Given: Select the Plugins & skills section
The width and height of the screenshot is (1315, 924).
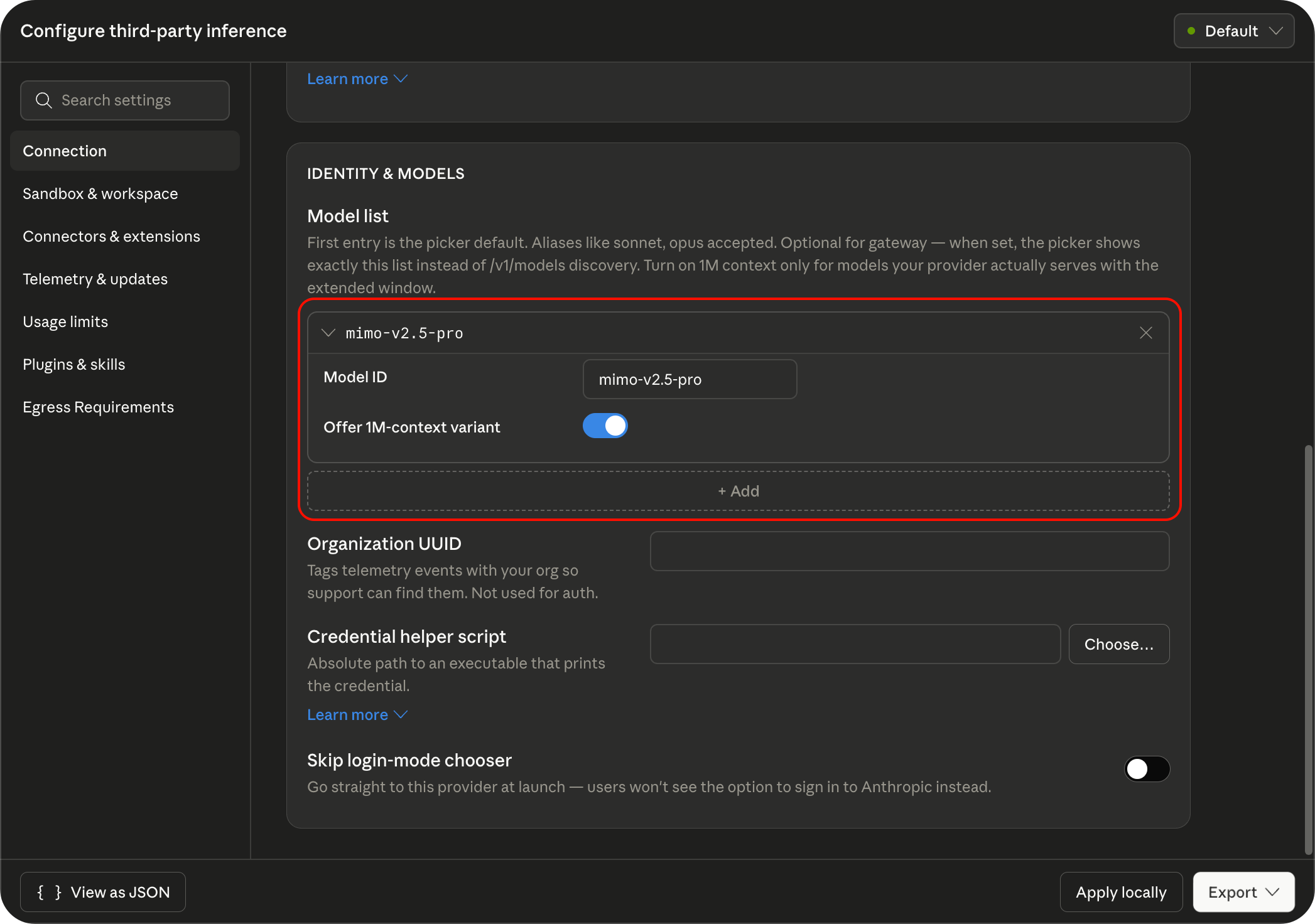Looking at the screenshot, I should [74, 365].
